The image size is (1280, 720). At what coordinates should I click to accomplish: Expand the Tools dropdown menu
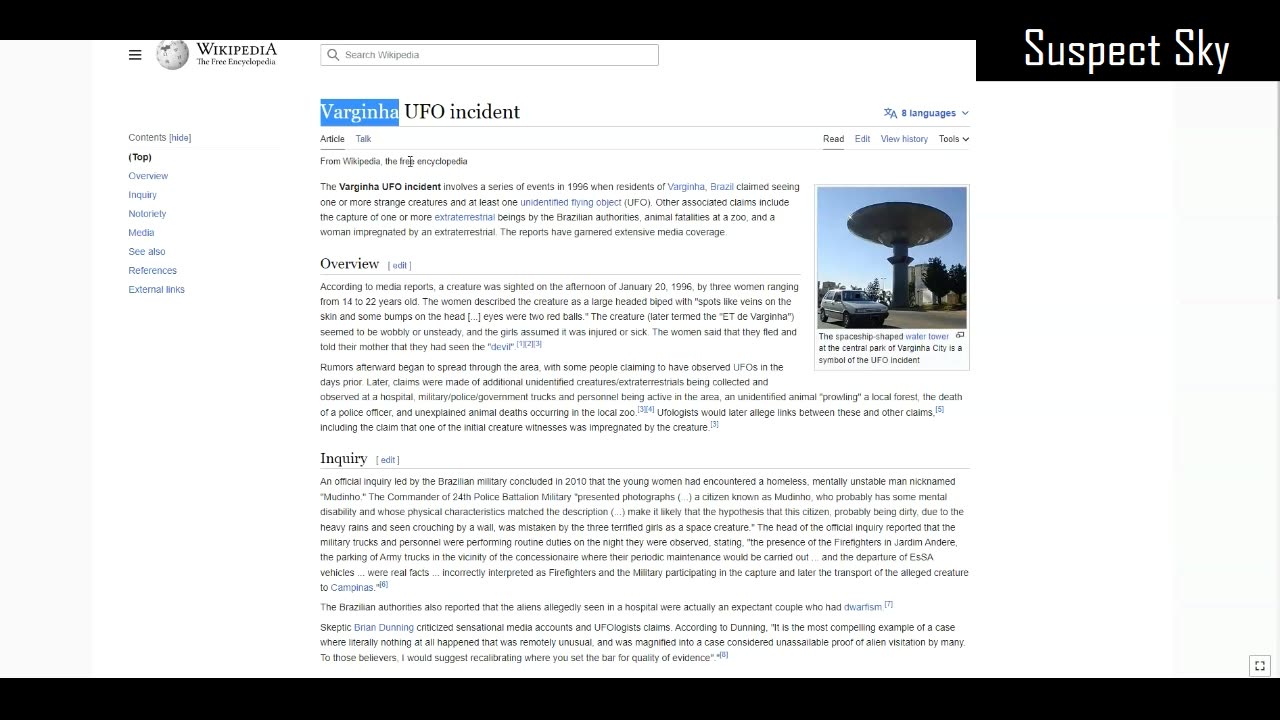[954, 139]
